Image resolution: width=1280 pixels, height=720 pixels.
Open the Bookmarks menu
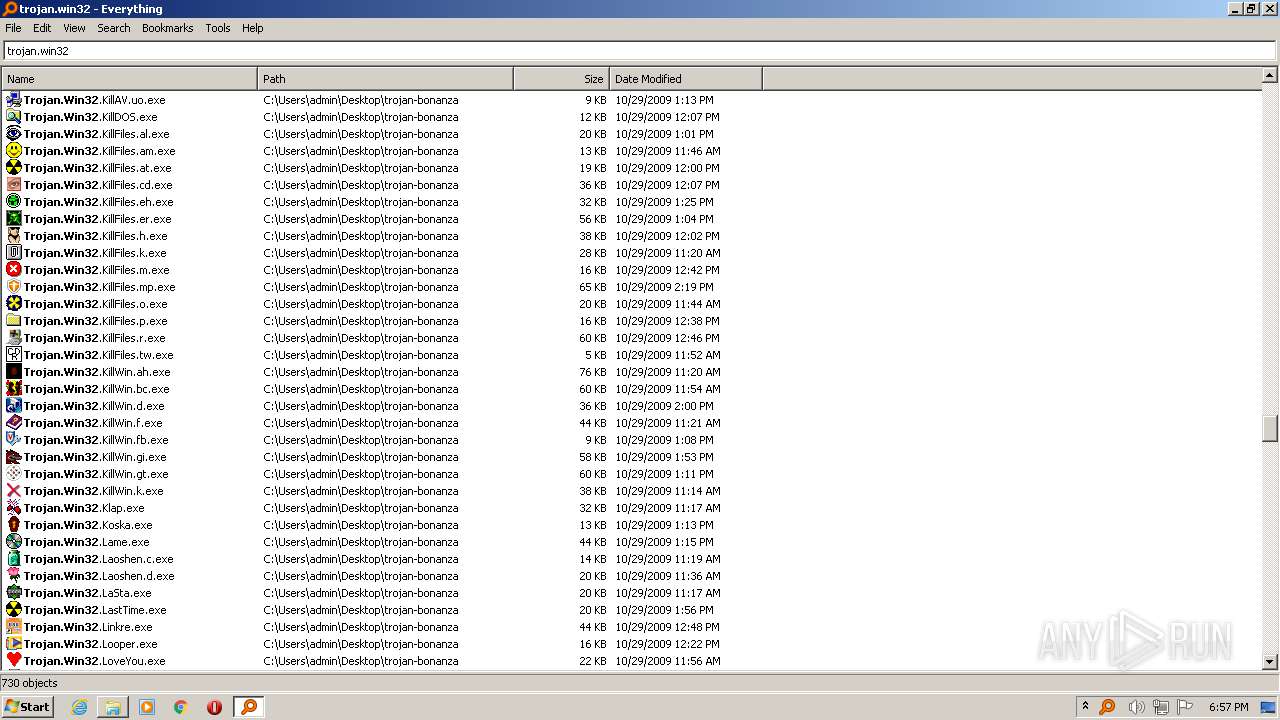coord(167,28)
